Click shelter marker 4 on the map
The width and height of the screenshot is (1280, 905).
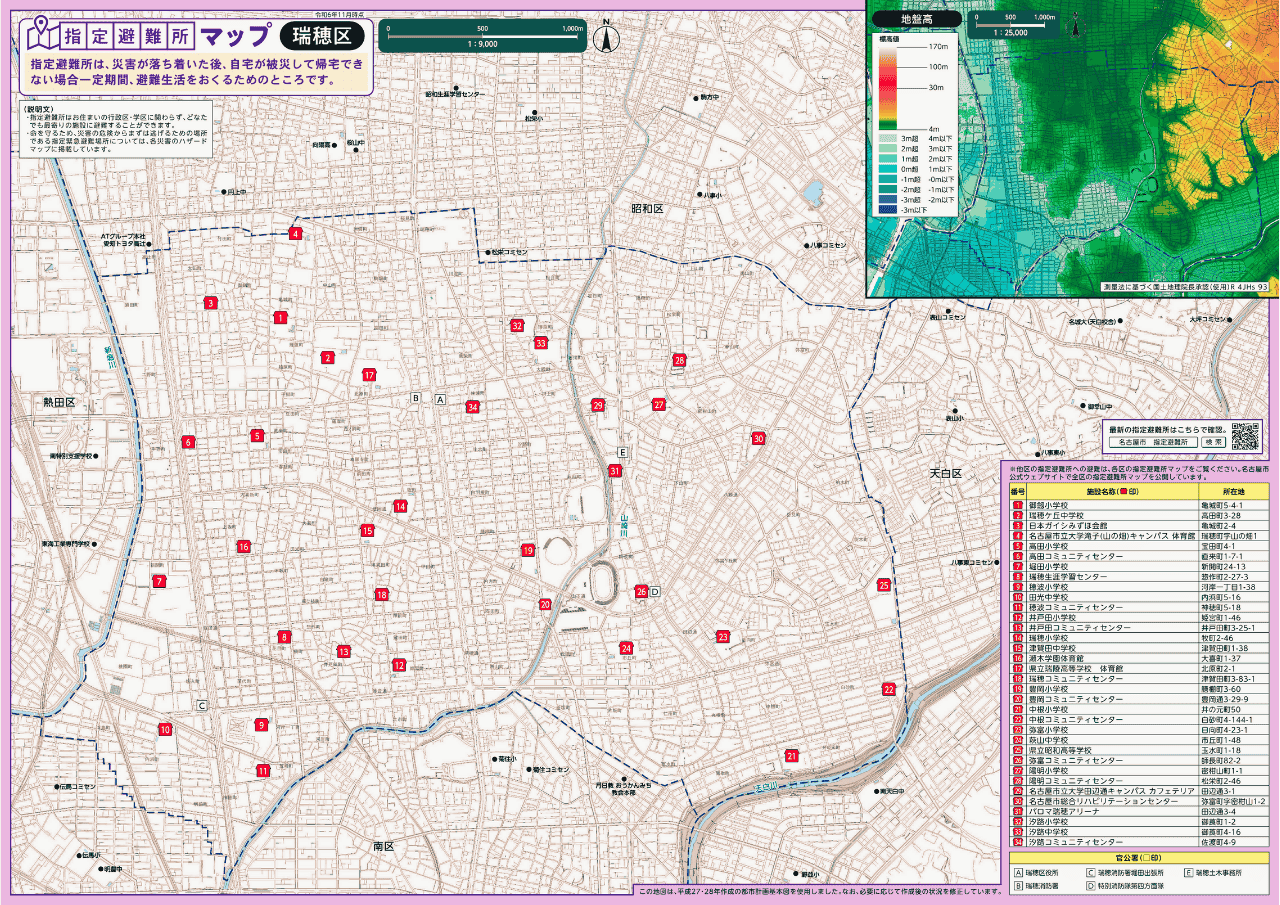click(295, 234)
